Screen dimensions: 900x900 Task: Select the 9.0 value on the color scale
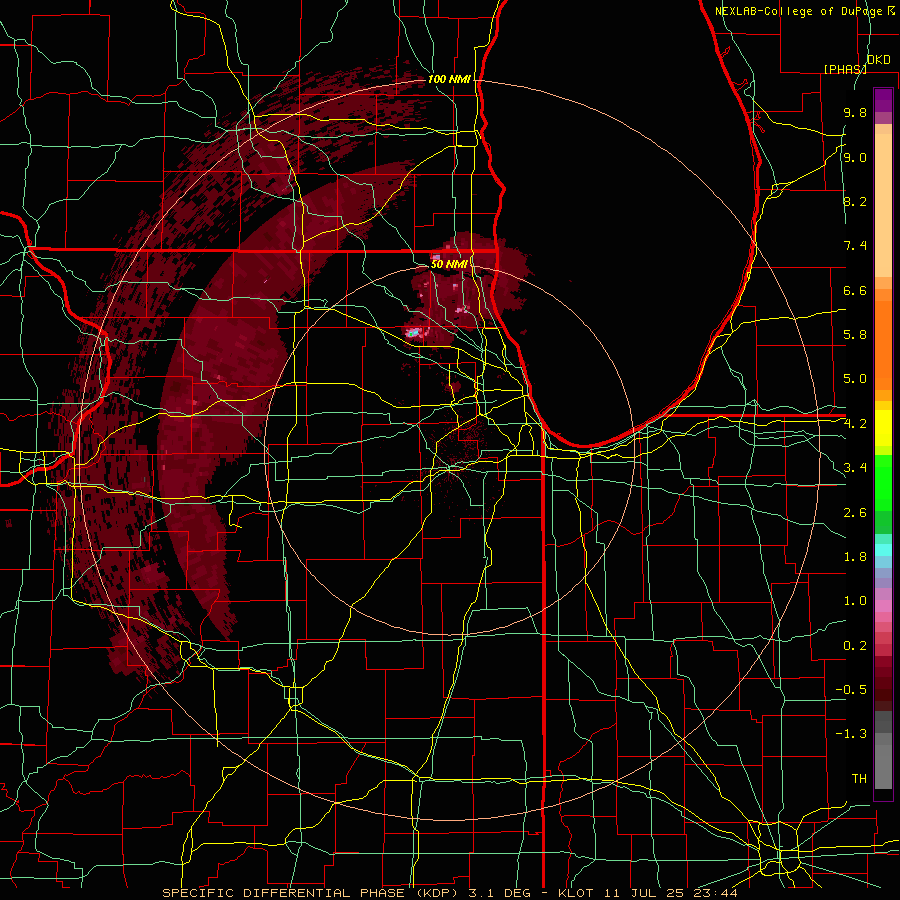pos(855,157)
